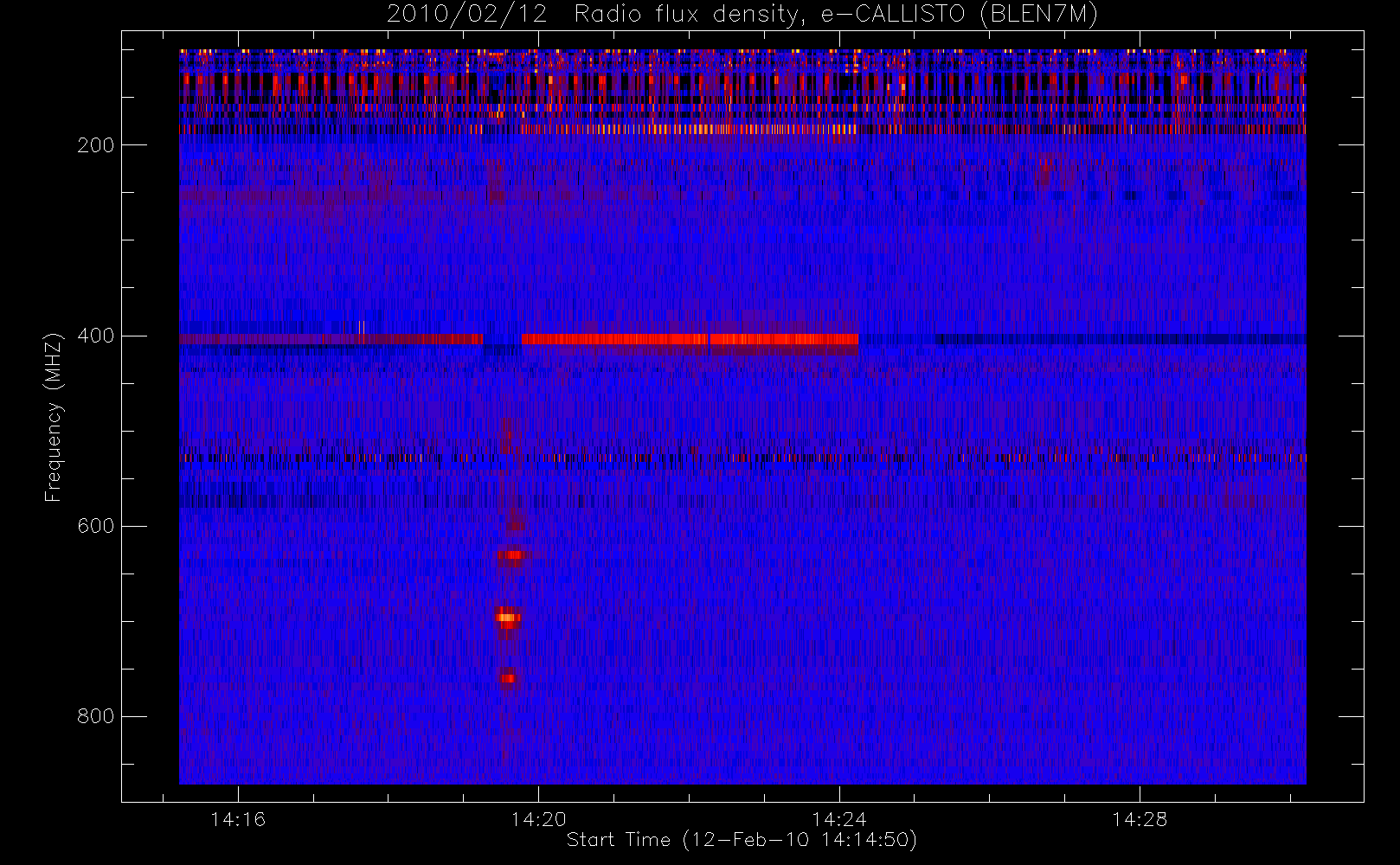
Task: Click the 400 frequency tick label
Action: coord(96,336)
